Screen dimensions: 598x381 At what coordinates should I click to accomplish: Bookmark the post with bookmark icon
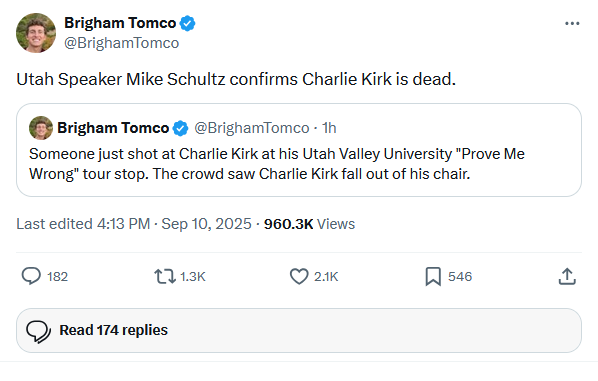point(433,277)
